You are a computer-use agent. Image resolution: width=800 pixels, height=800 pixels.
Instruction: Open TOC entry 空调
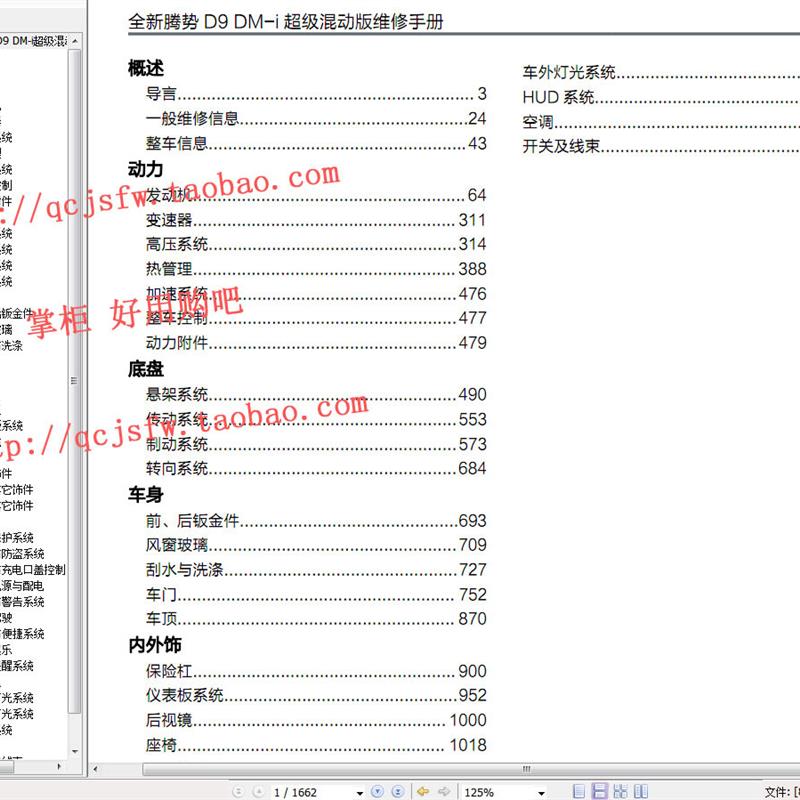tap(661, 122)
